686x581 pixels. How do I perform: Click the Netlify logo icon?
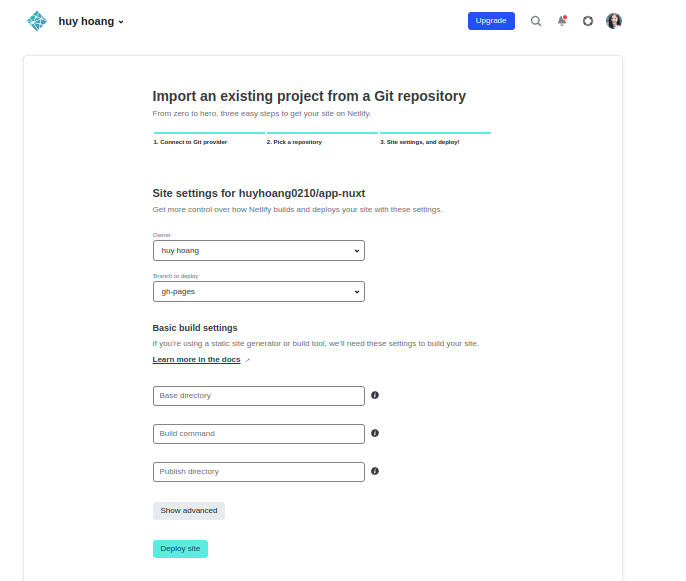coord(37,21)
